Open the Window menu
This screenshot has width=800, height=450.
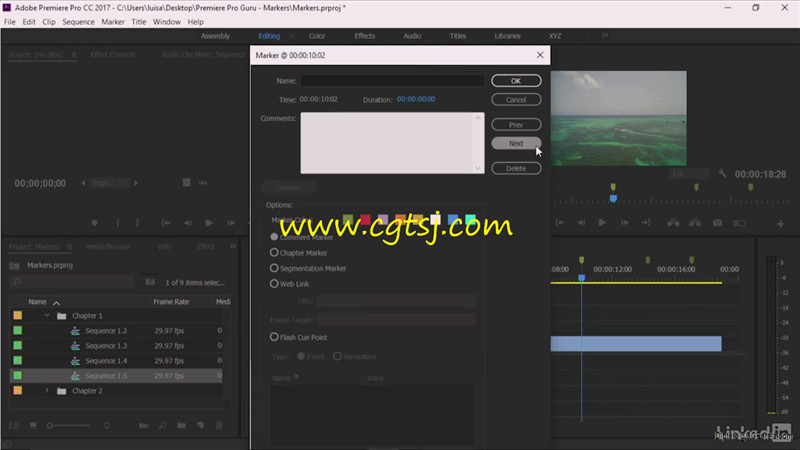167,22
